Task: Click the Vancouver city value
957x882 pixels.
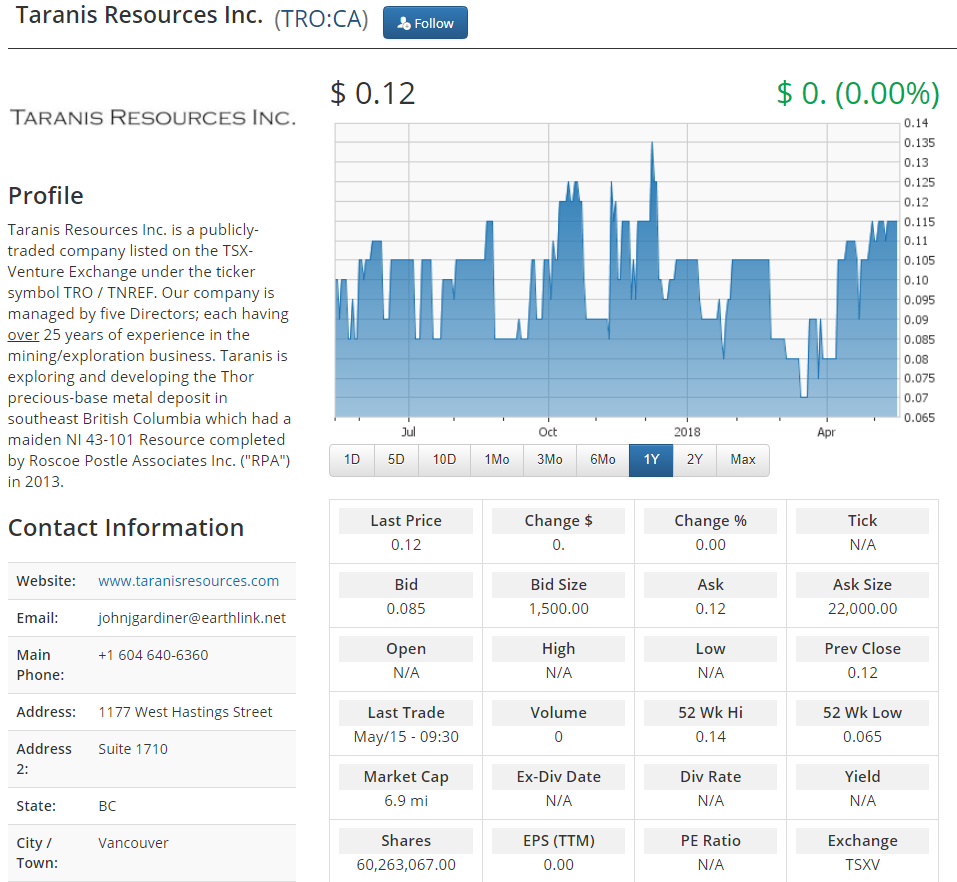Action: coord(133,843)
